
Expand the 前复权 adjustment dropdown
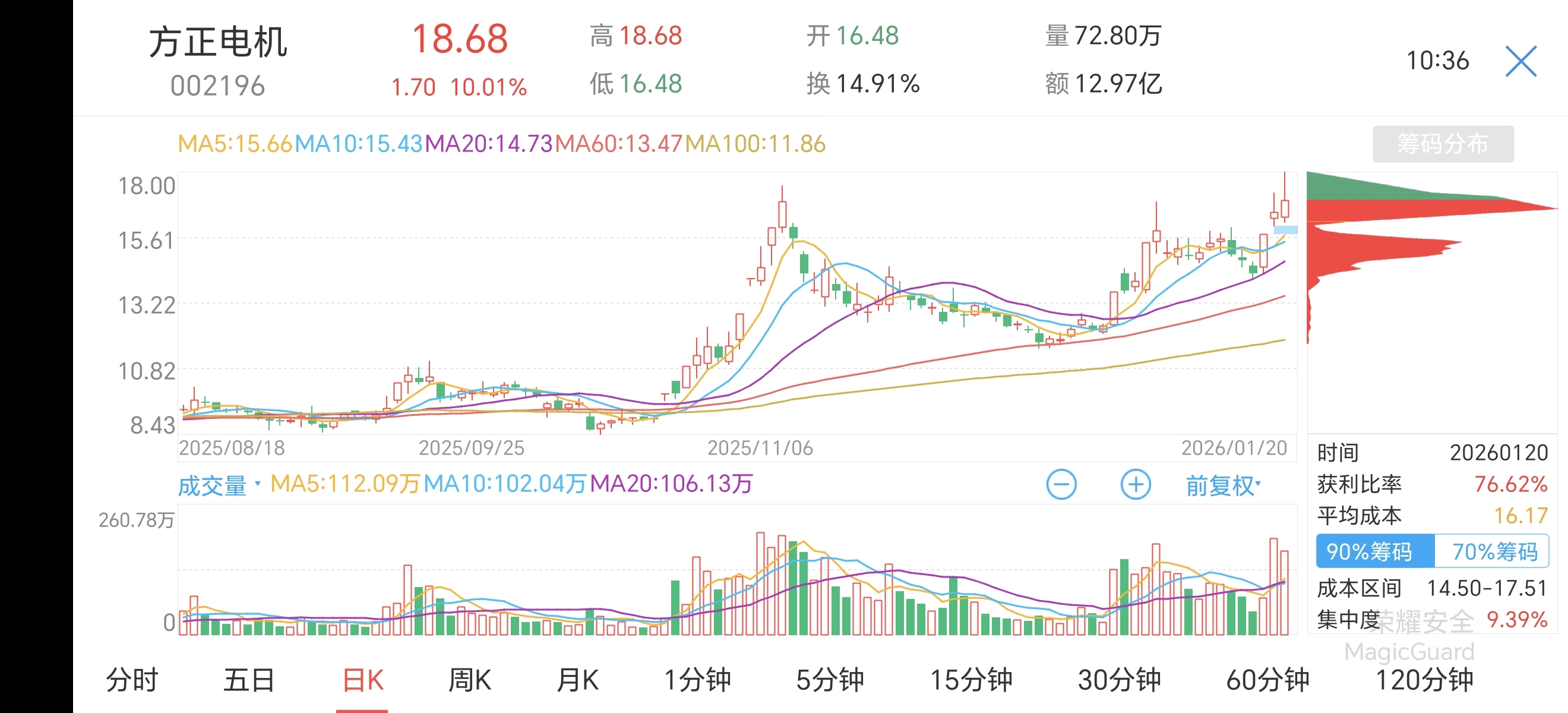coord(1223,485)
